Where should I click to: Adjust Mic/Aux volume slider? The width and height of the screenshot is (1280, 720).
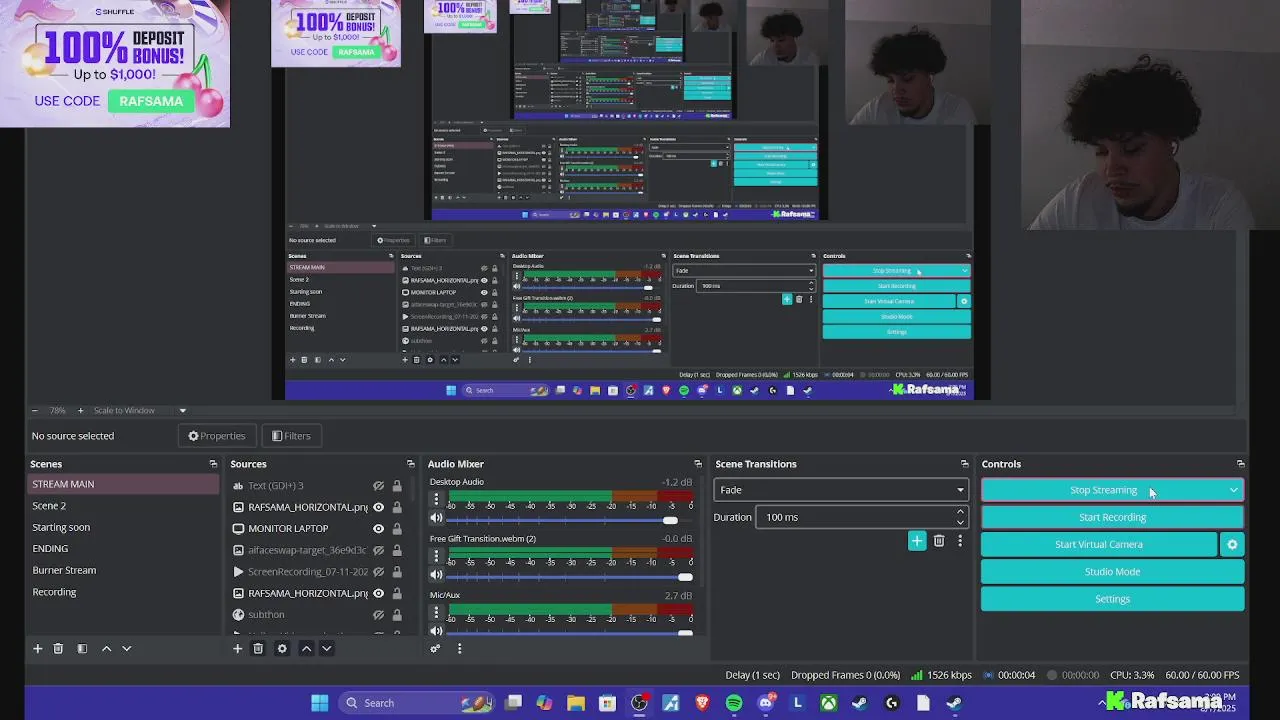click(x=685, y=633)
